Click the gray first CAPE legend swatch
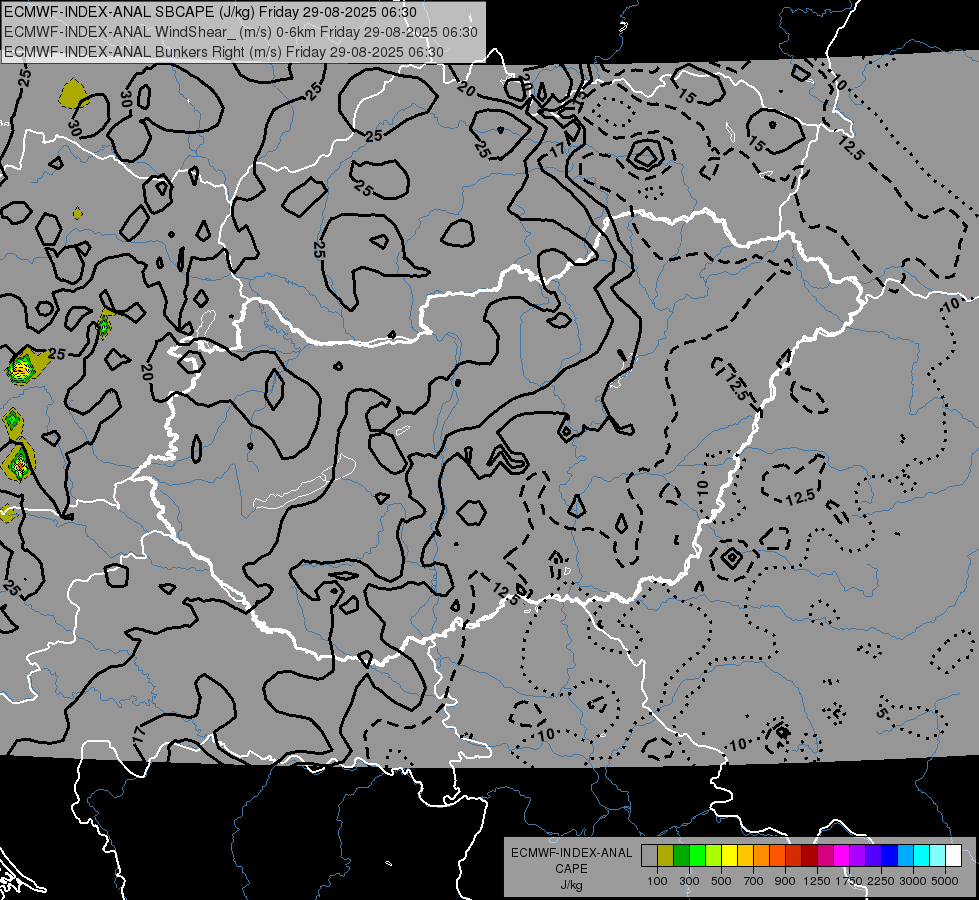The image size is (979, 900). pyautogui.click(x=649, y=855)
